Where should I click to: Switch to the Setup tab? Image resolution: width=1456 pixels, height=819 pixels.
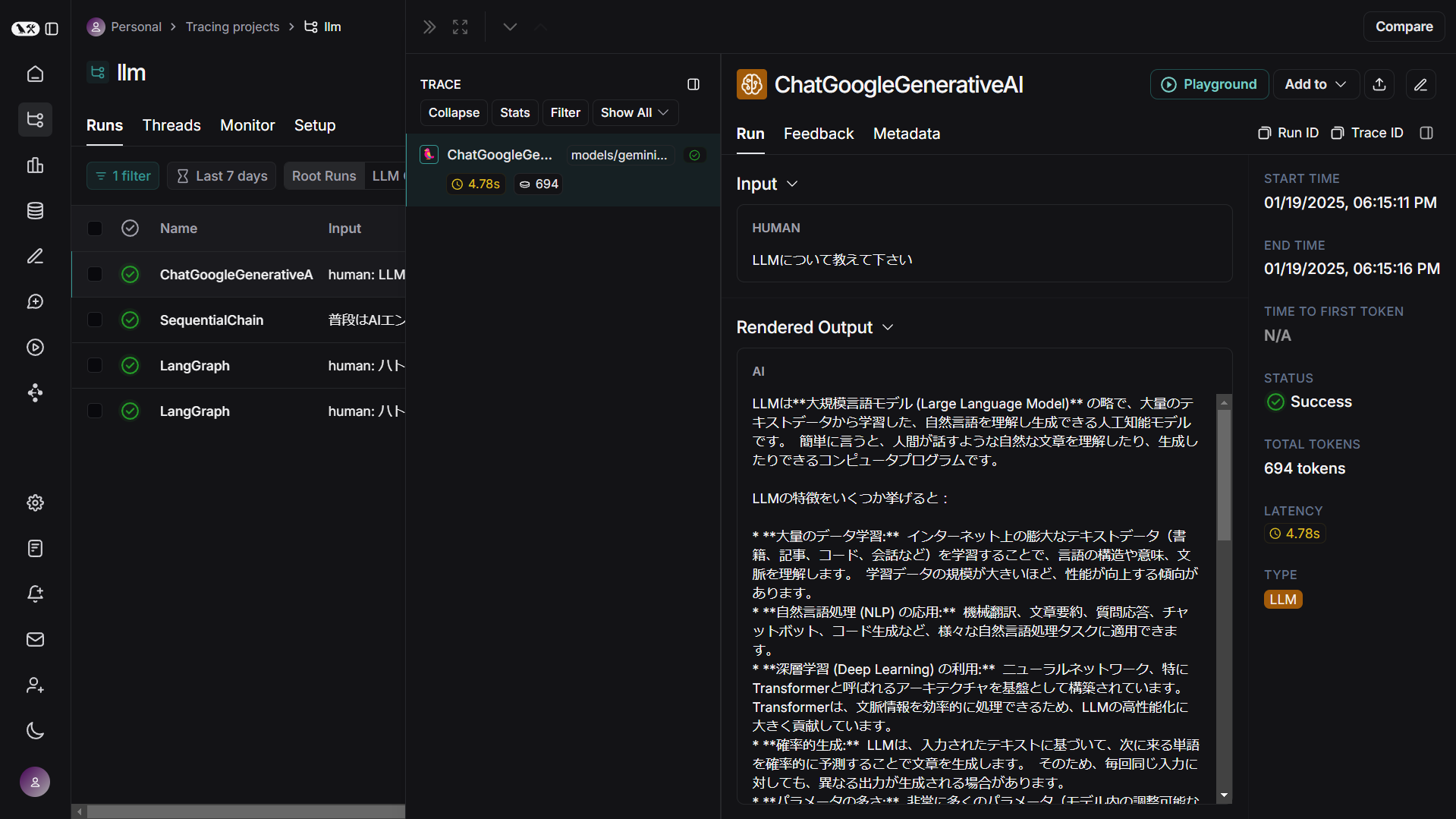click(x=315, y=125)
